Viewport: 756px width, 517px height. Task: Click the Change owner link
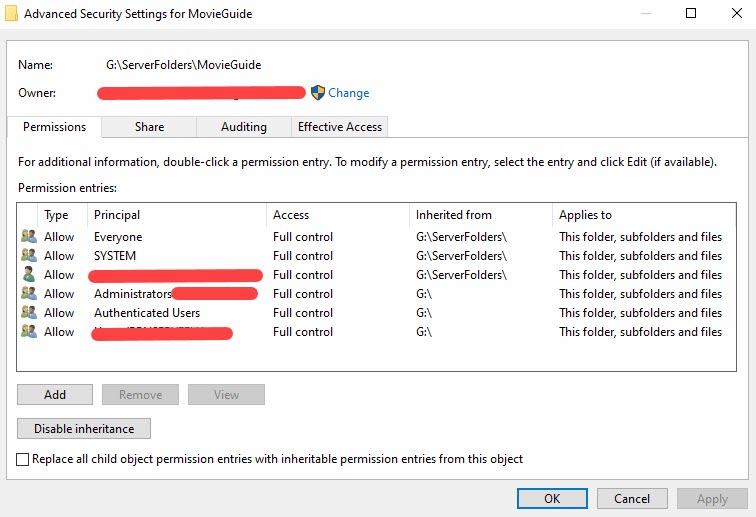[x=349, y=93]
